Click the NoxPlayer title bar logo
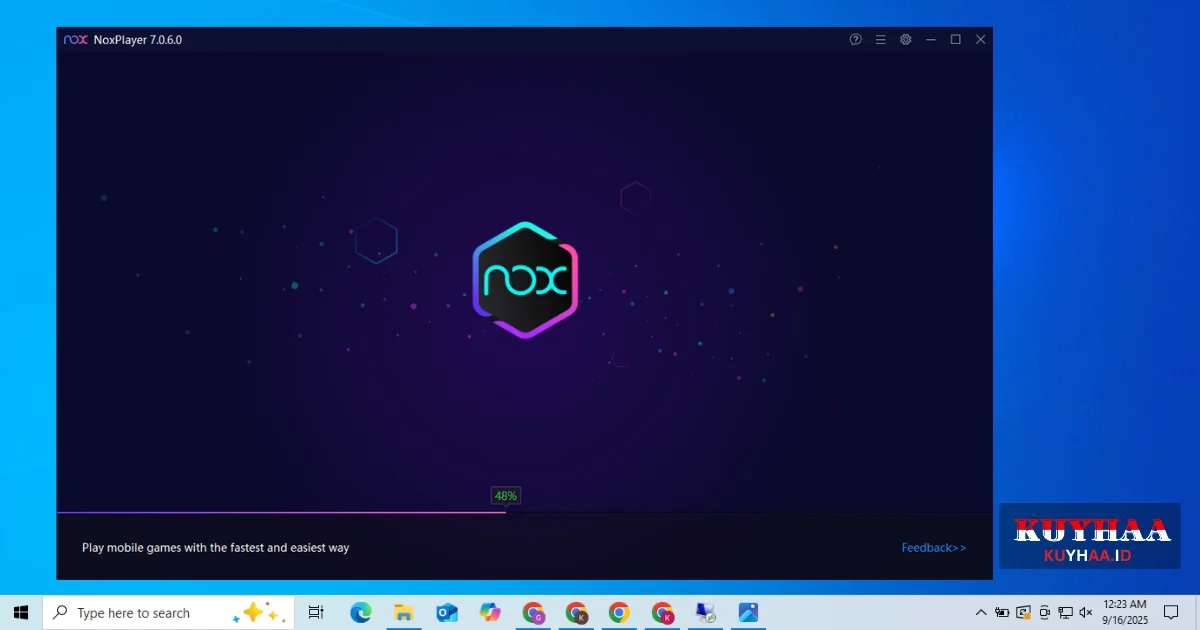This screenshot has height=630, width=1200. pyautogui.click(x=75, y=39)
